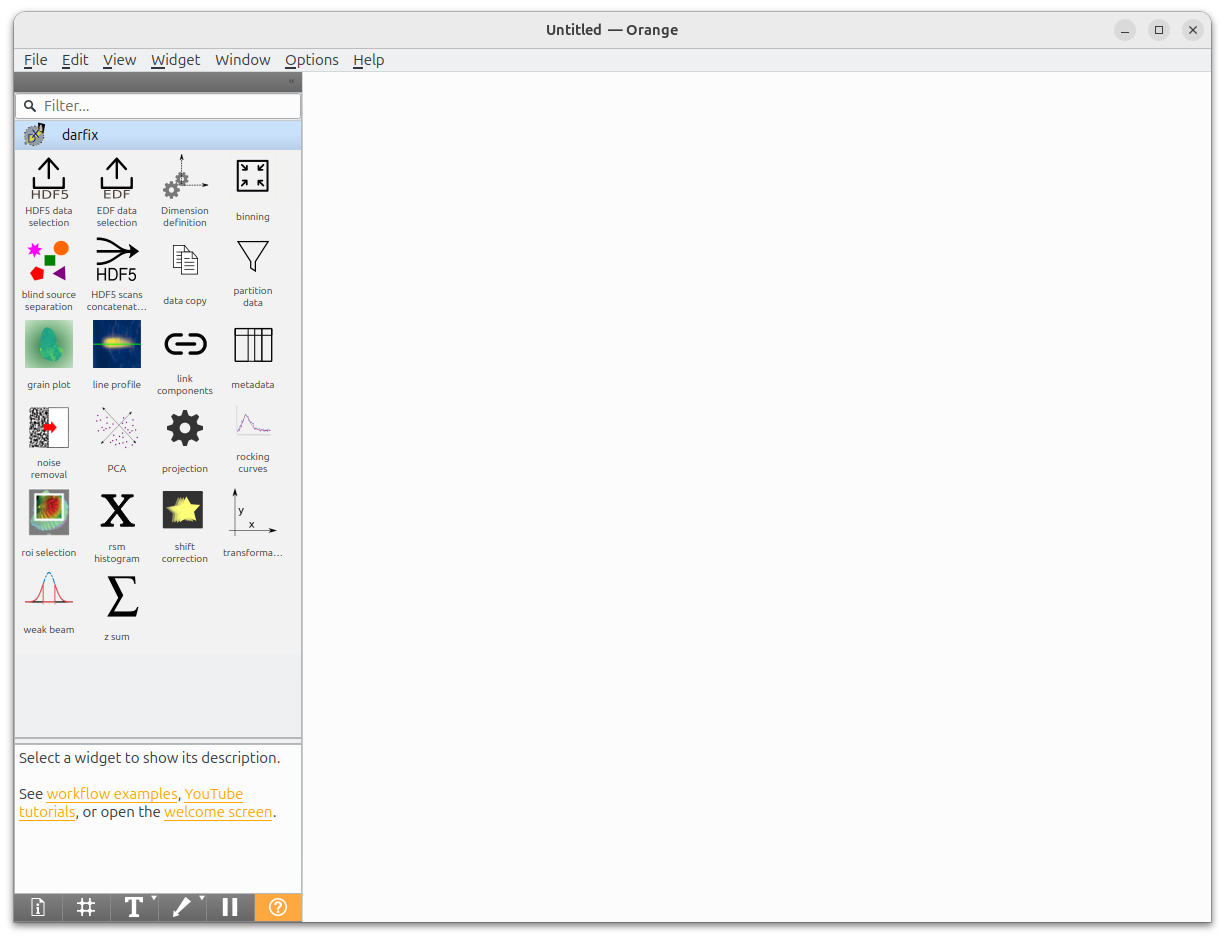Choose the Dimension definition widget
This screenshot has width=1225, height=939.
coord(185,191)
